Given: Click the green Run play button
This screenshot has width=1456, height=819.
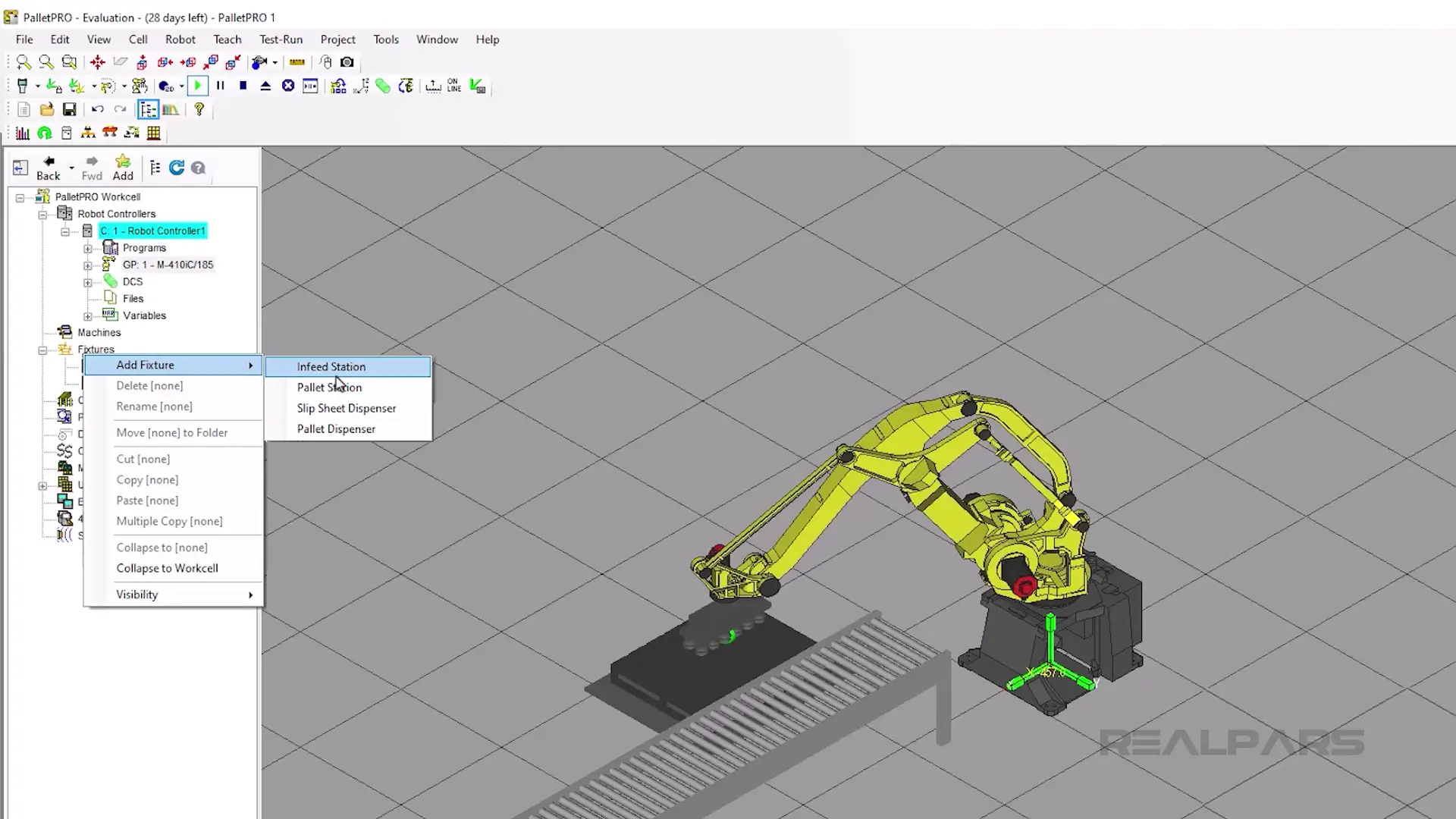Looking at the screenshot, I should point(198,86).
